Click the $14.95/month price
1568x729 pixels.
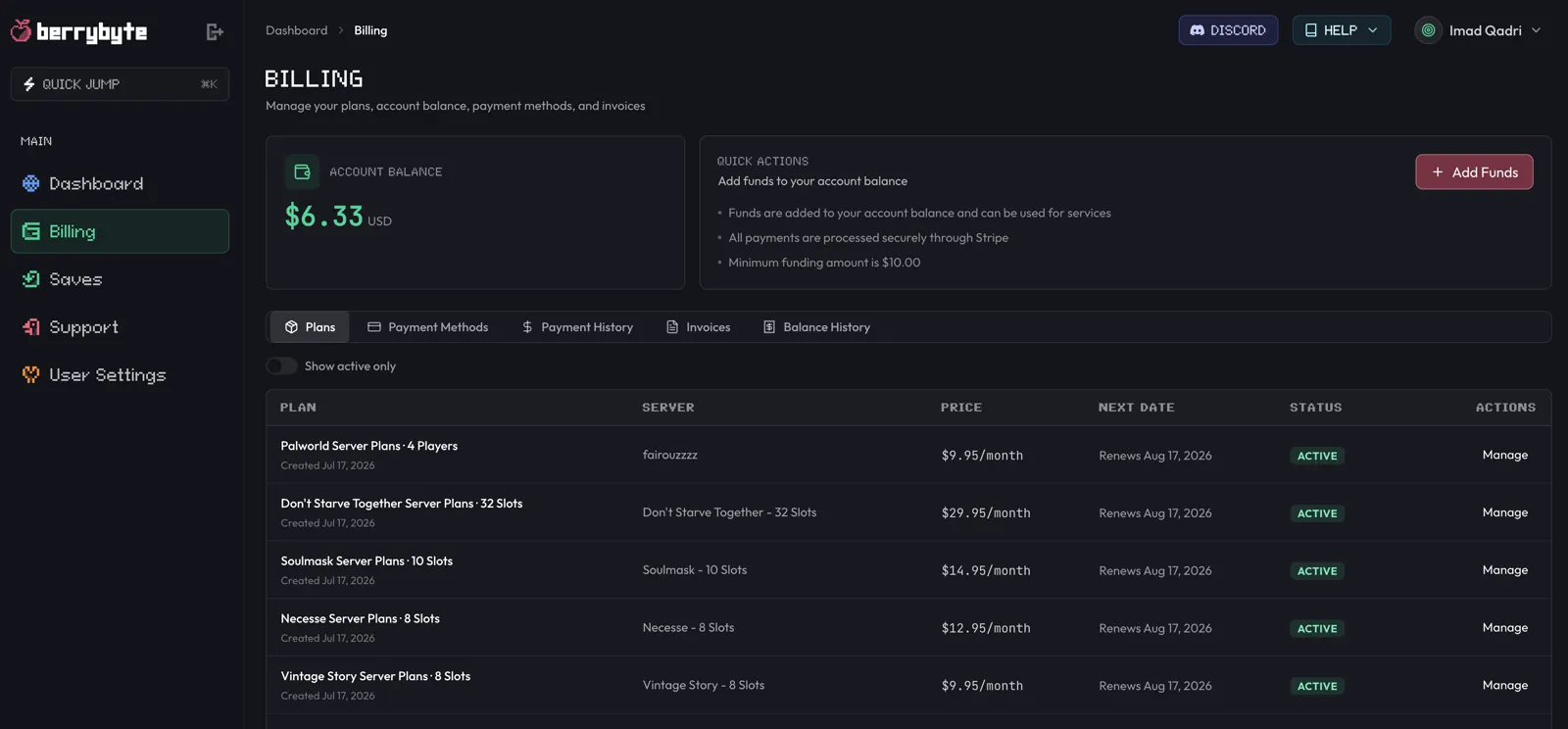click(986, 571)
